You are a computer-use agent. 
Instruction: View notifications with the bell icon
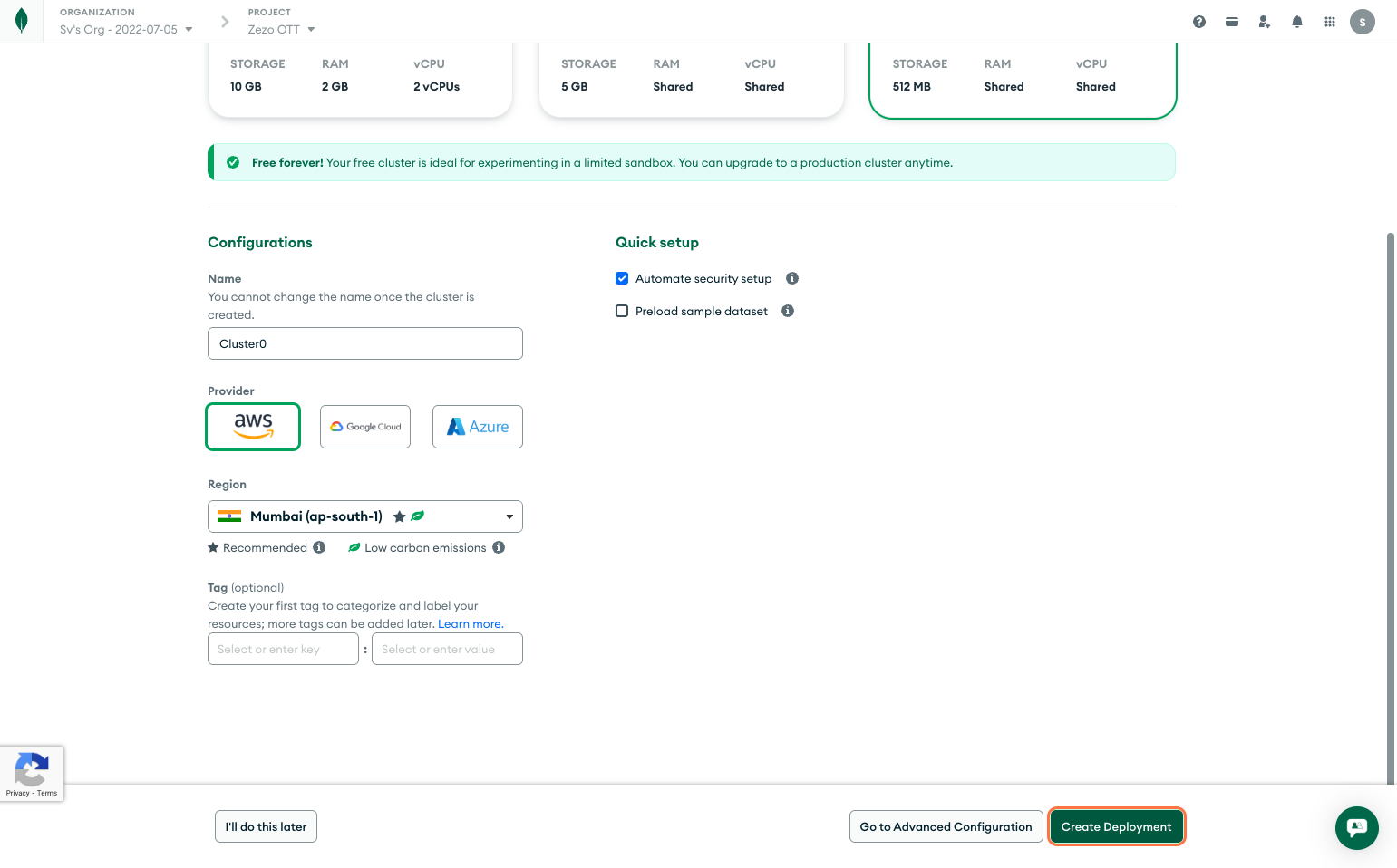click(x=1296, y=21)
